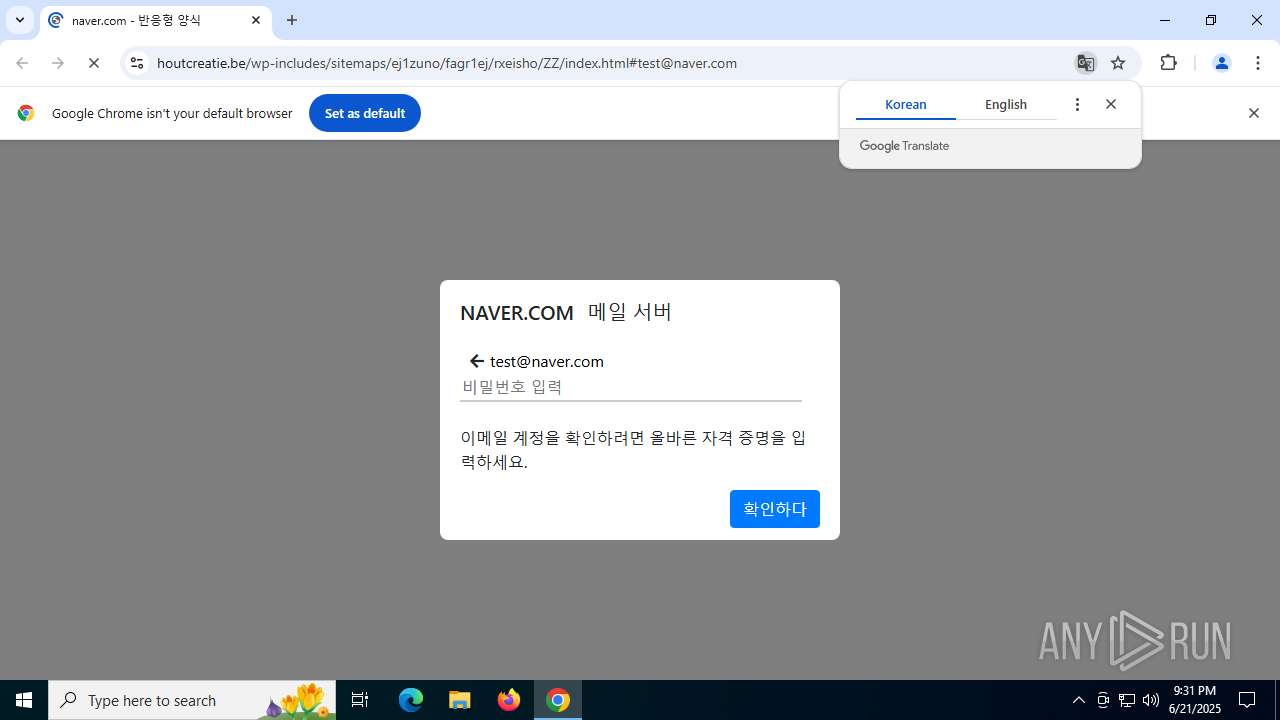Screen dimensions: 1280x720
Task: Open the Google Translate icon in address bar
Action: point(1085,63)
